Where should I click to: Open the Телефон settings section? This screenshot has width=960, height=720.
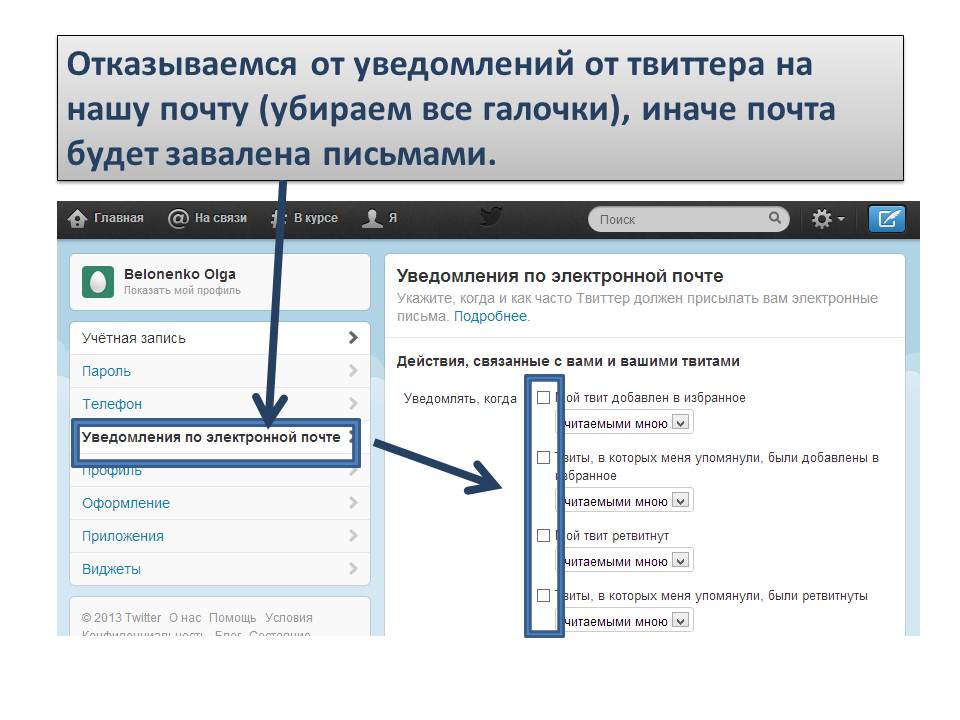tap(220, 404)
